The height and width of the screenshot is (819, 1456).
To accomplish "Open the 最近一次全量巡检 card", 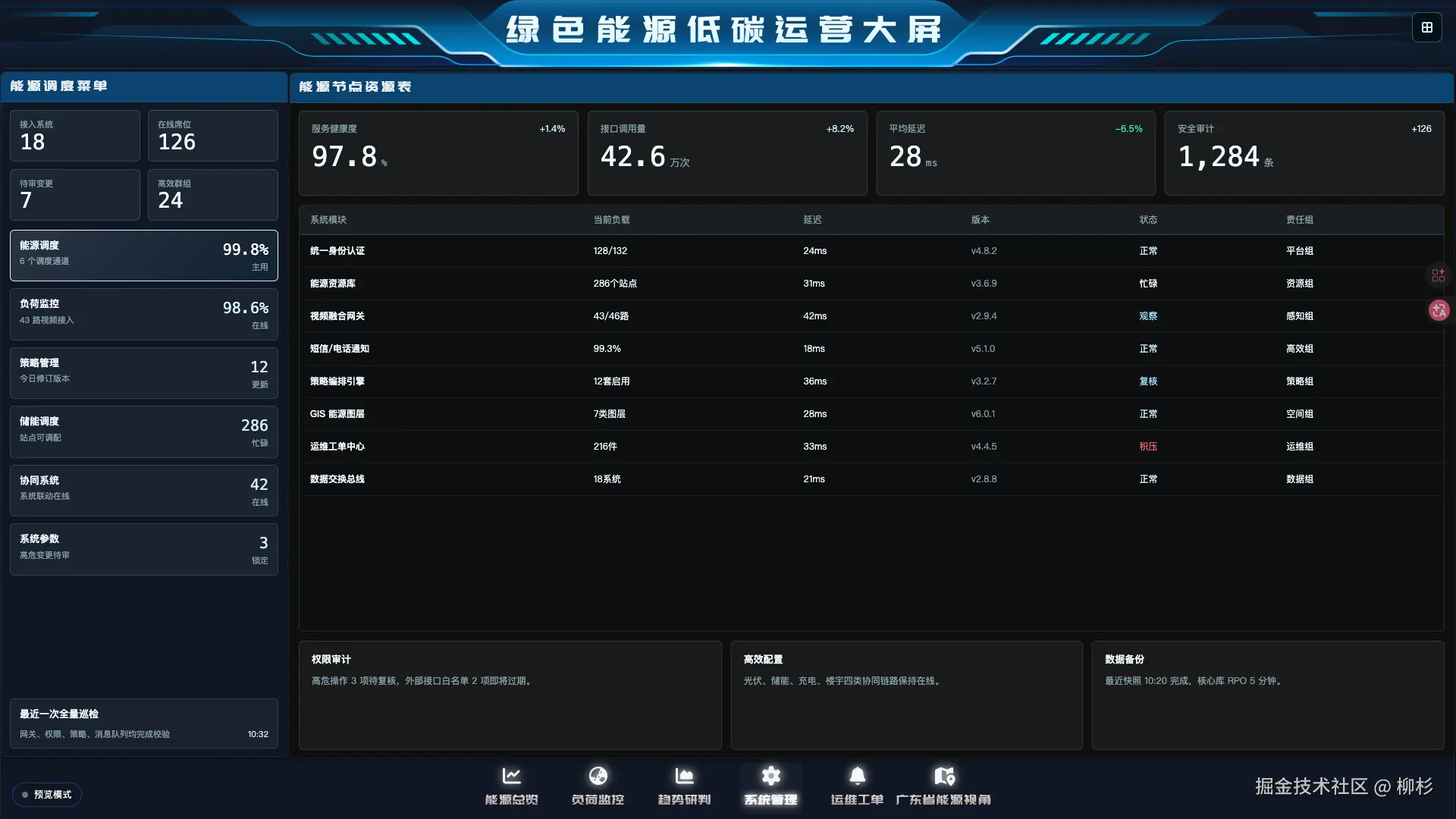I will tap(144, 723).
